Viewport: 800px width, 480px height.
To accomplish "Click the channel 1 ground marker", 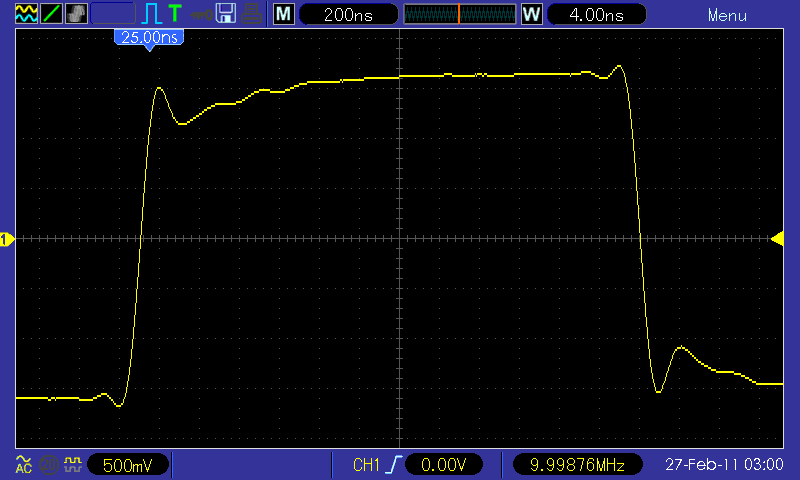I will pos(7,239).
